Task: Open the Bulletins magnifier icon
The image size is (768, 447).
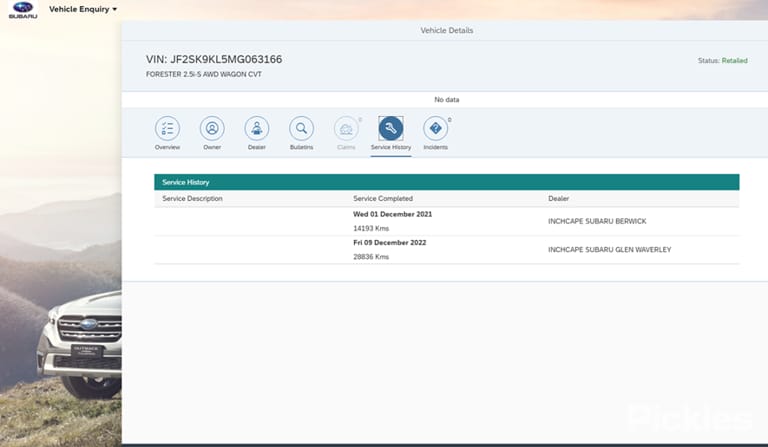Action: (x=301, y=128)
